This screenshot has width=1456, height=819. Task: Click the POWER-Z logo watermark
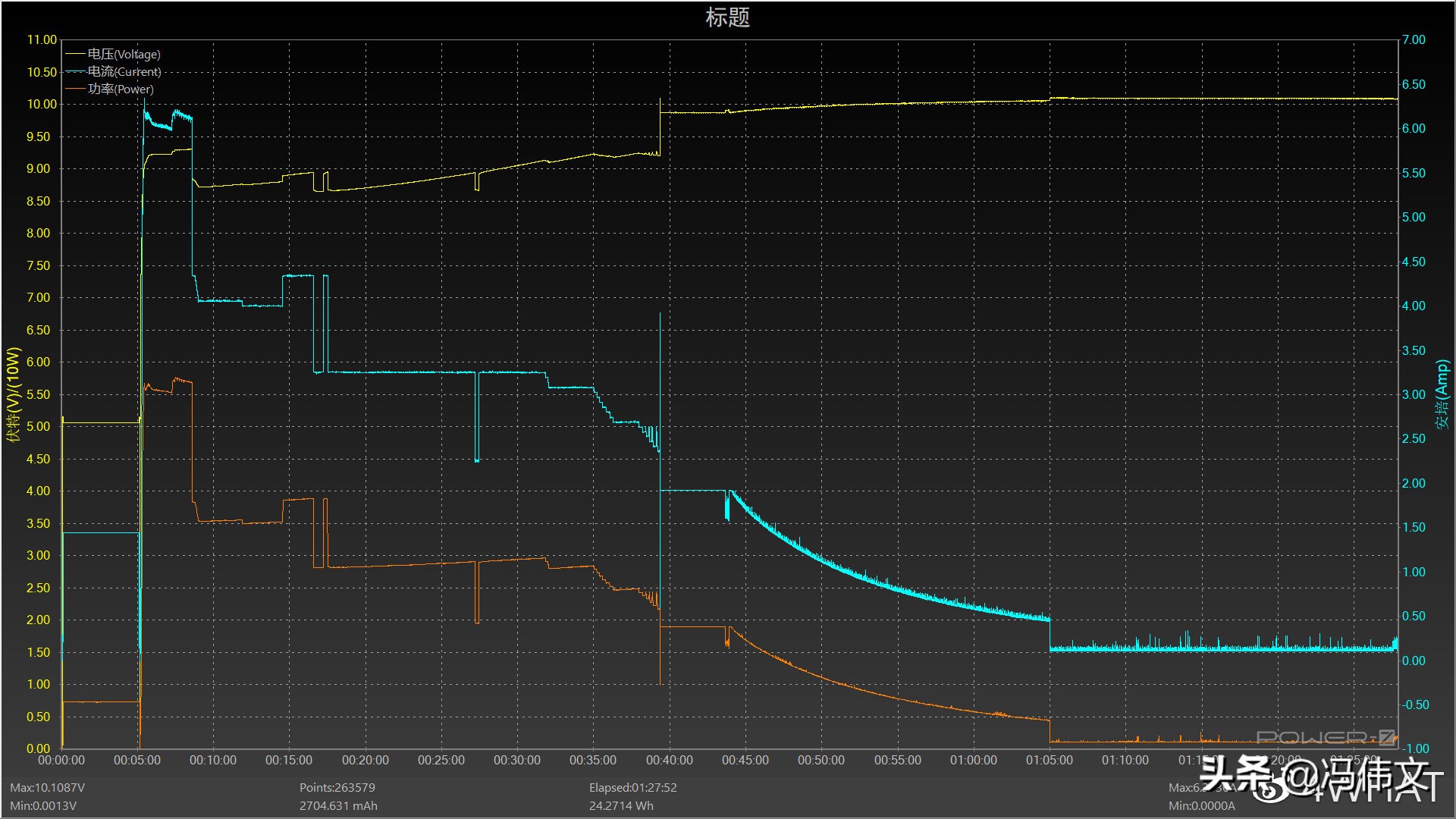click(x=1325, y=737)
